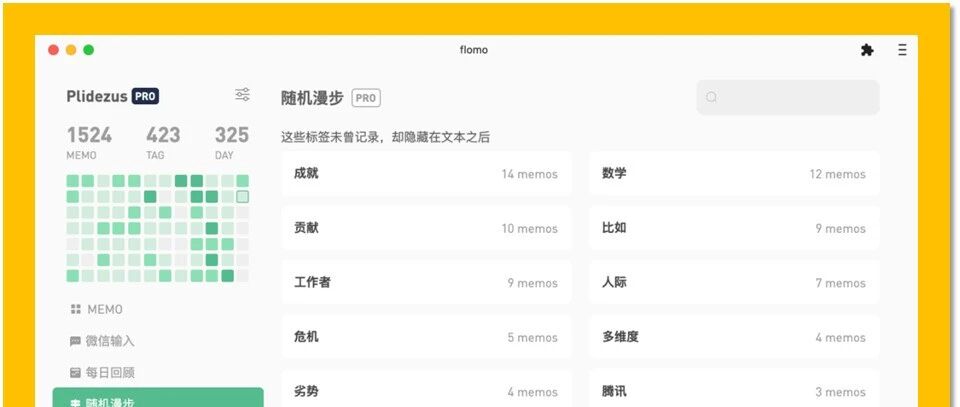960x407 pixels.
Task: Click into the search field
Action: (x=788, y=97)
